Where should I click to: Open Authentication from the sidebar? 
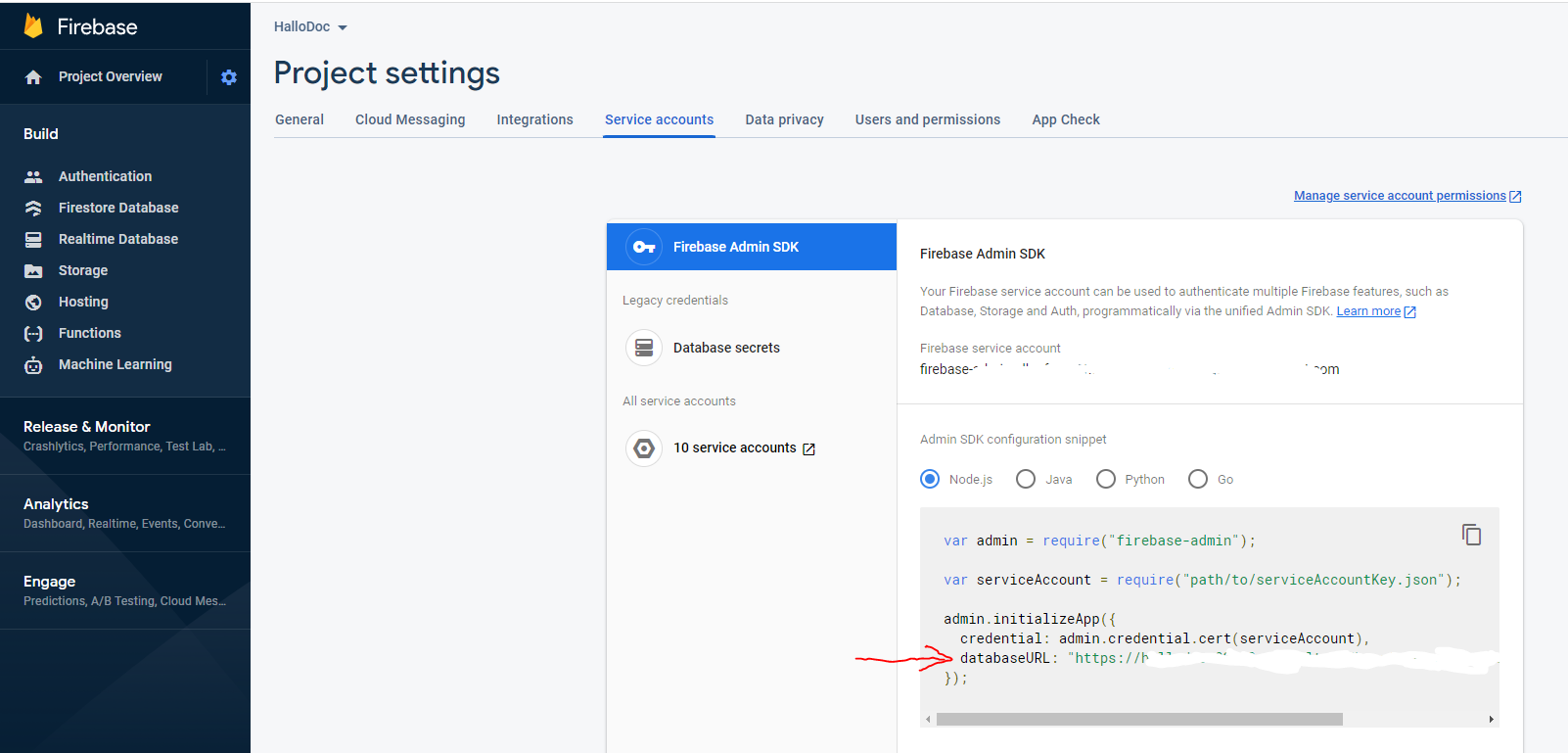click(x=105, y=176)
